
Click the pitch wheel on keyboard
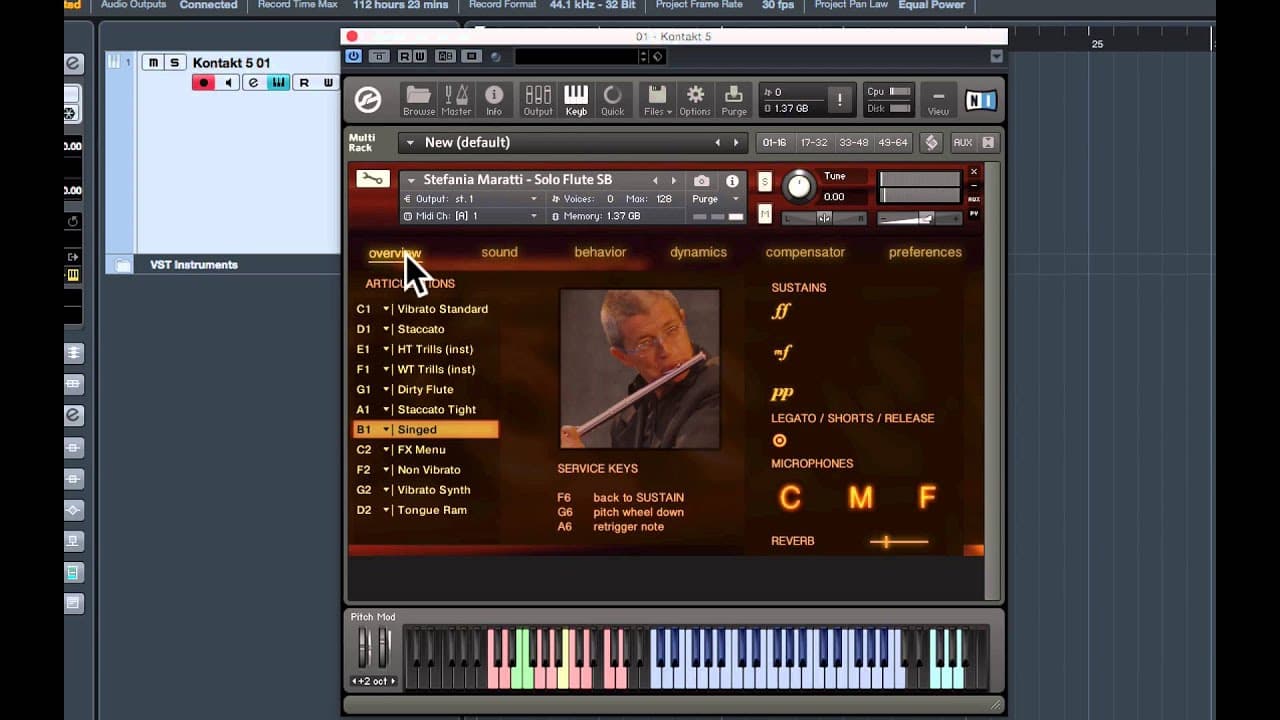tap(364, 648)
